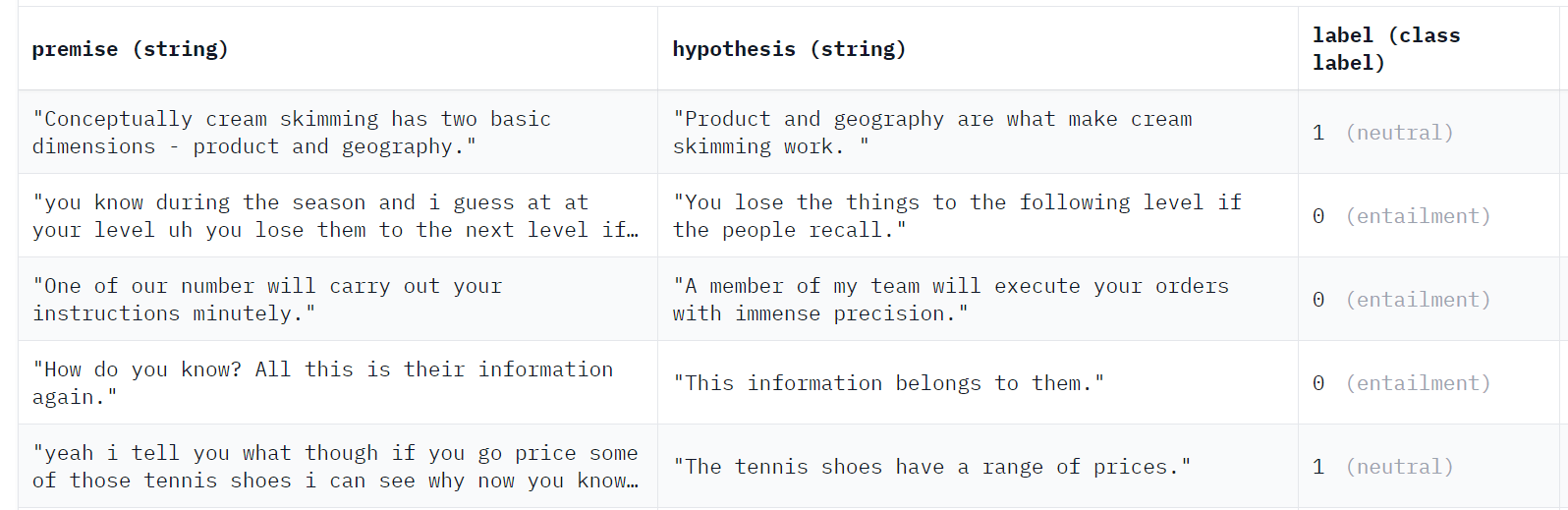Image resolution: width=1568 pixels, height=510 pixels.
Task: Expand the ellipsis after "next level if"
Action: coord(633,231)
